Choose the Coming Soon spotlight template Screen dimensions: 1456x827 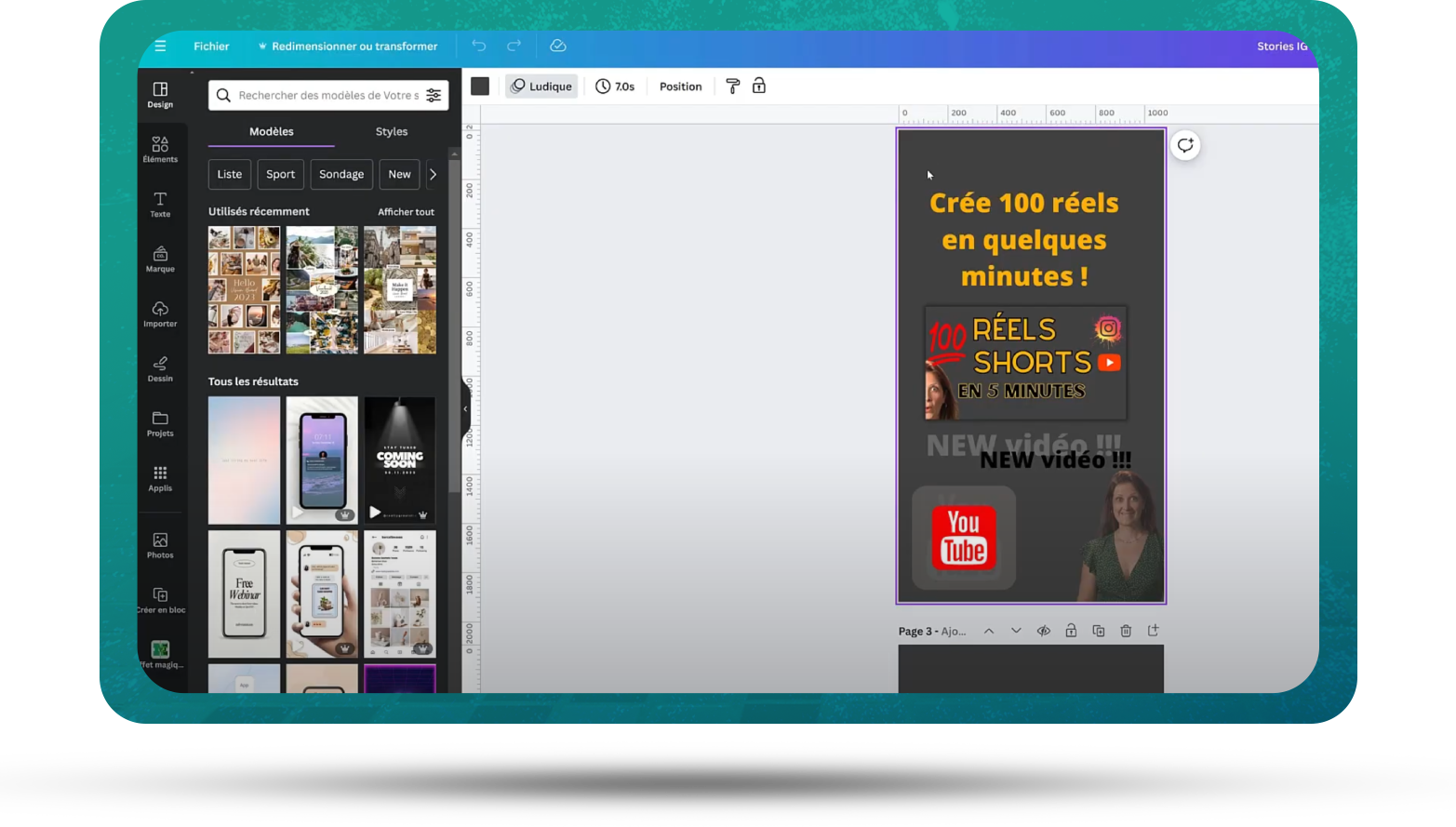(400, 460)
